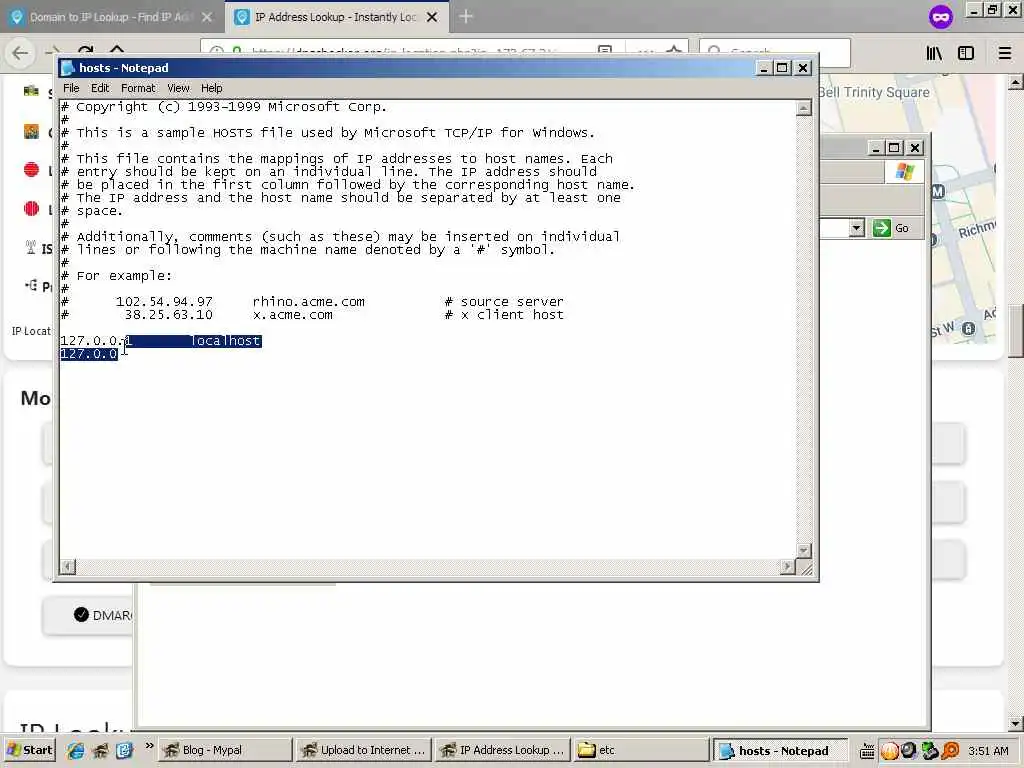Click the 3:51 AM clock
1024x768 pixels.
[988, 751]
